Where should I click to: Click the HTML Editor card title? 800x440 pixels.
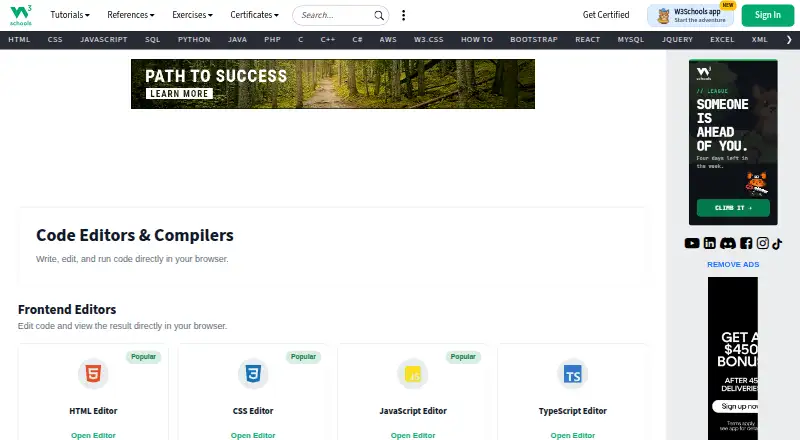(93, 411)
